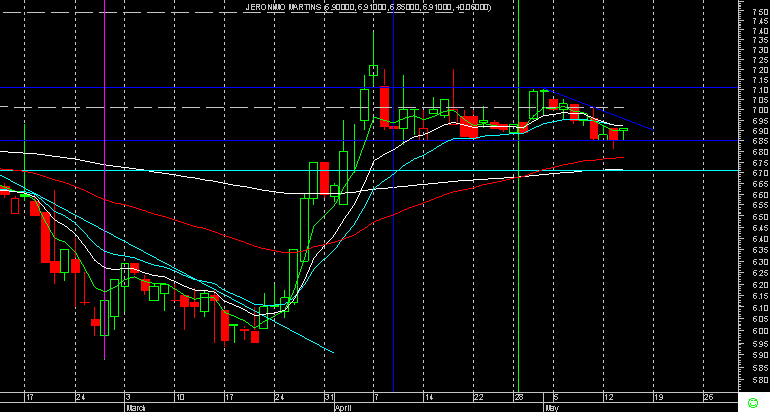
Task: Click the May month label
Action: [x=551, y=408]
